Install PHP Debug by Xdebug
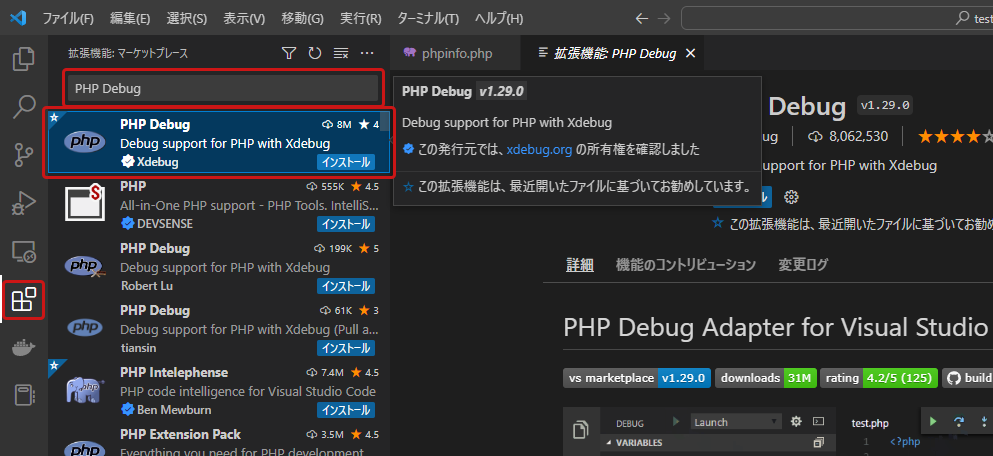993x456 pixels. (x=346, y=162)
